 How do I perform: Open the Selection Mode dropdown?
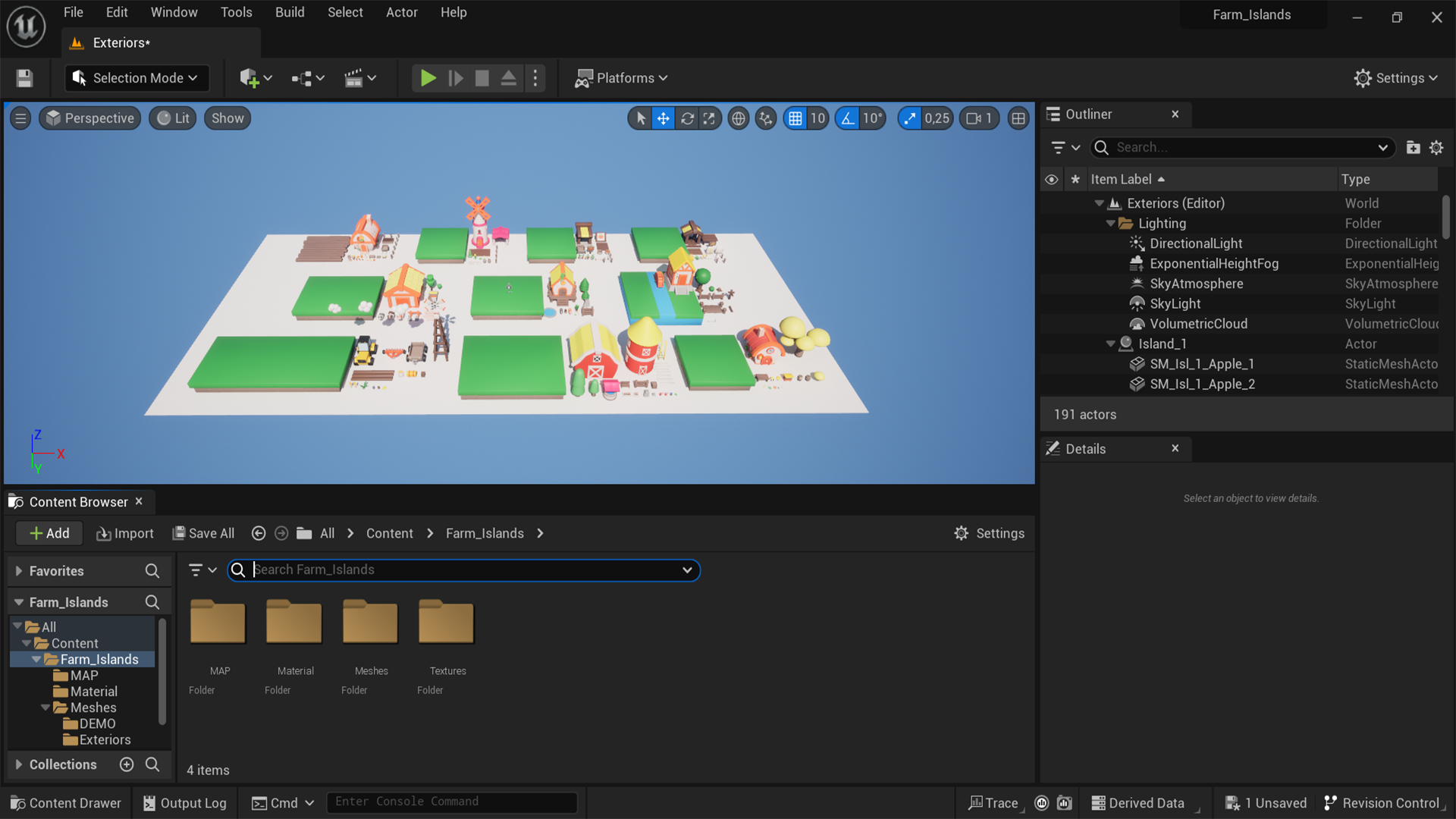pyautogui.click(x=136, y=77)
